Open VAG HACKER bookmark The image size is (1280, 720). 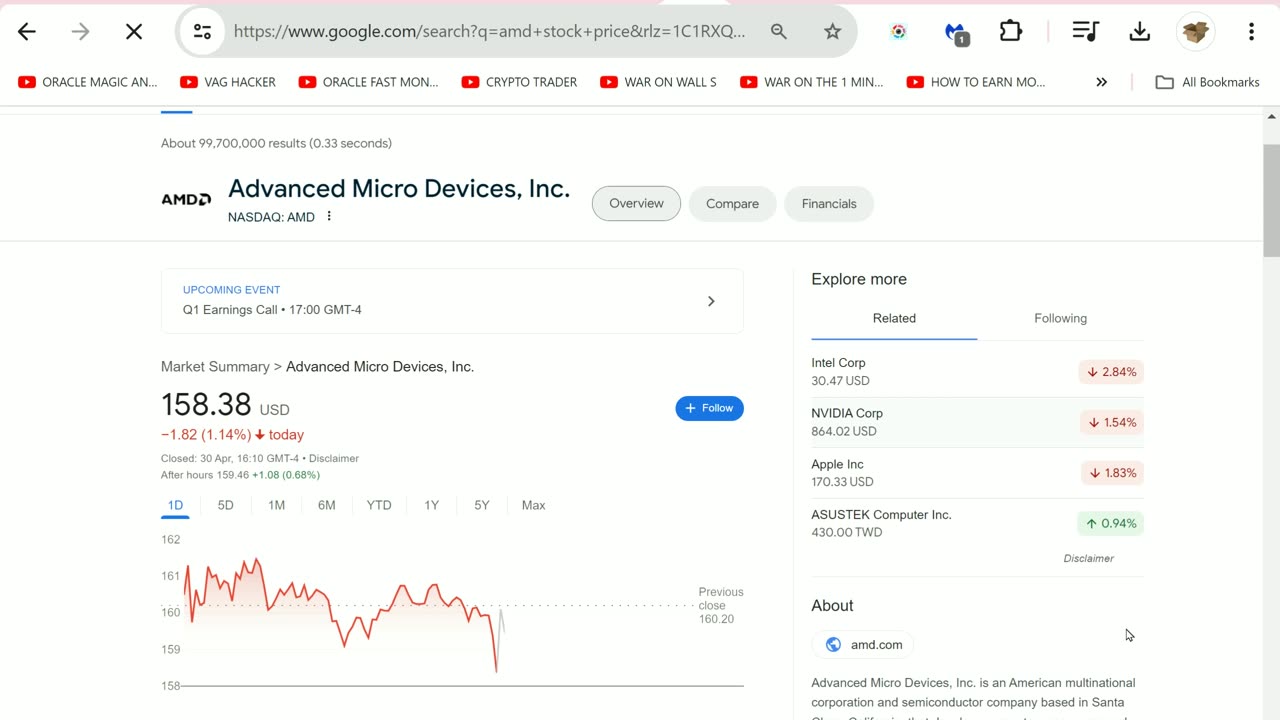pos(228,82)
